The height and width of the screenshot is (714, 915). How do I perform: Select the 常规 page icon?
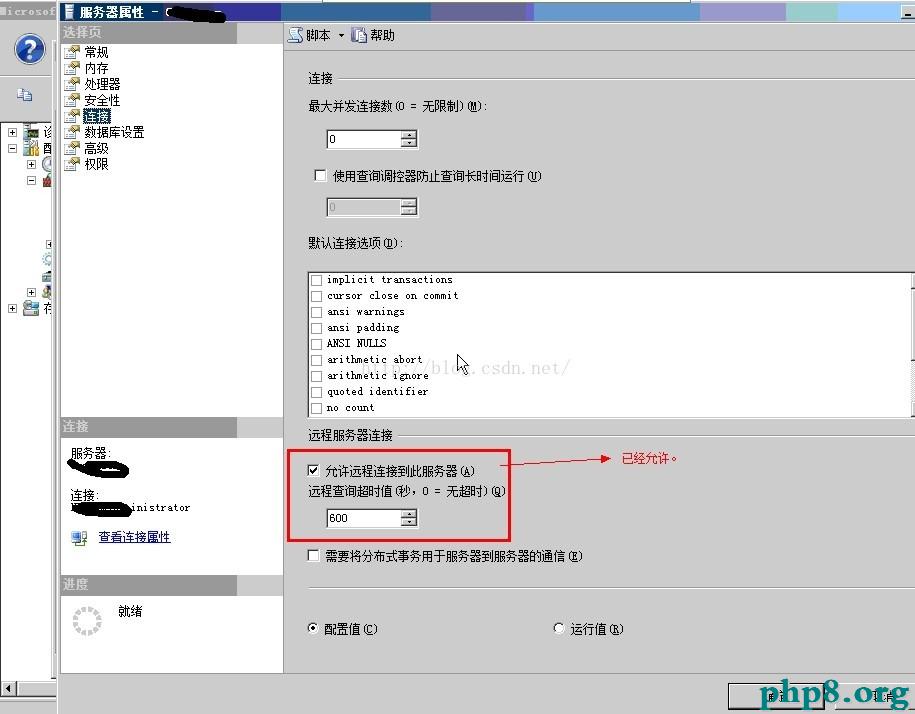pos(72,52)
